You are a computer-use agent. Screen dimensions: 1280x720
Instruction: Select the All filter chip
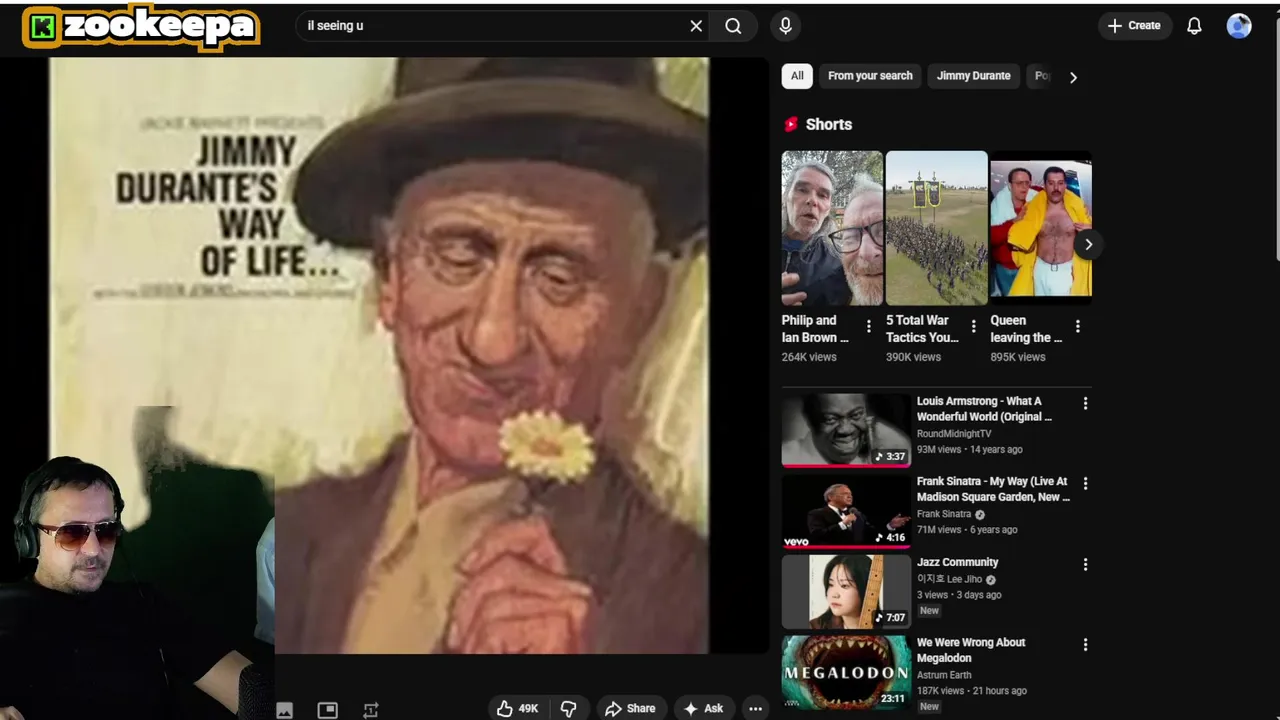797,76
